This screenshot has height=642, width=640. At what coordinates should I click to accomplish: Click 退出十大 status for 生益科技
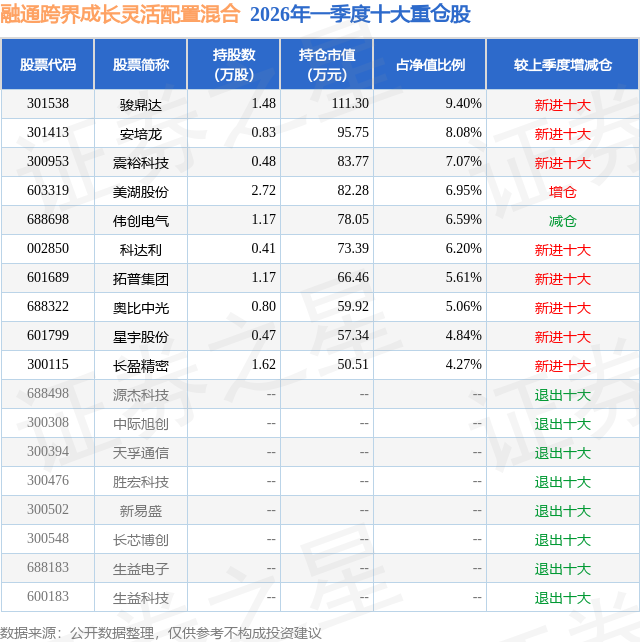pyautogui.click(x=563, y=599)
